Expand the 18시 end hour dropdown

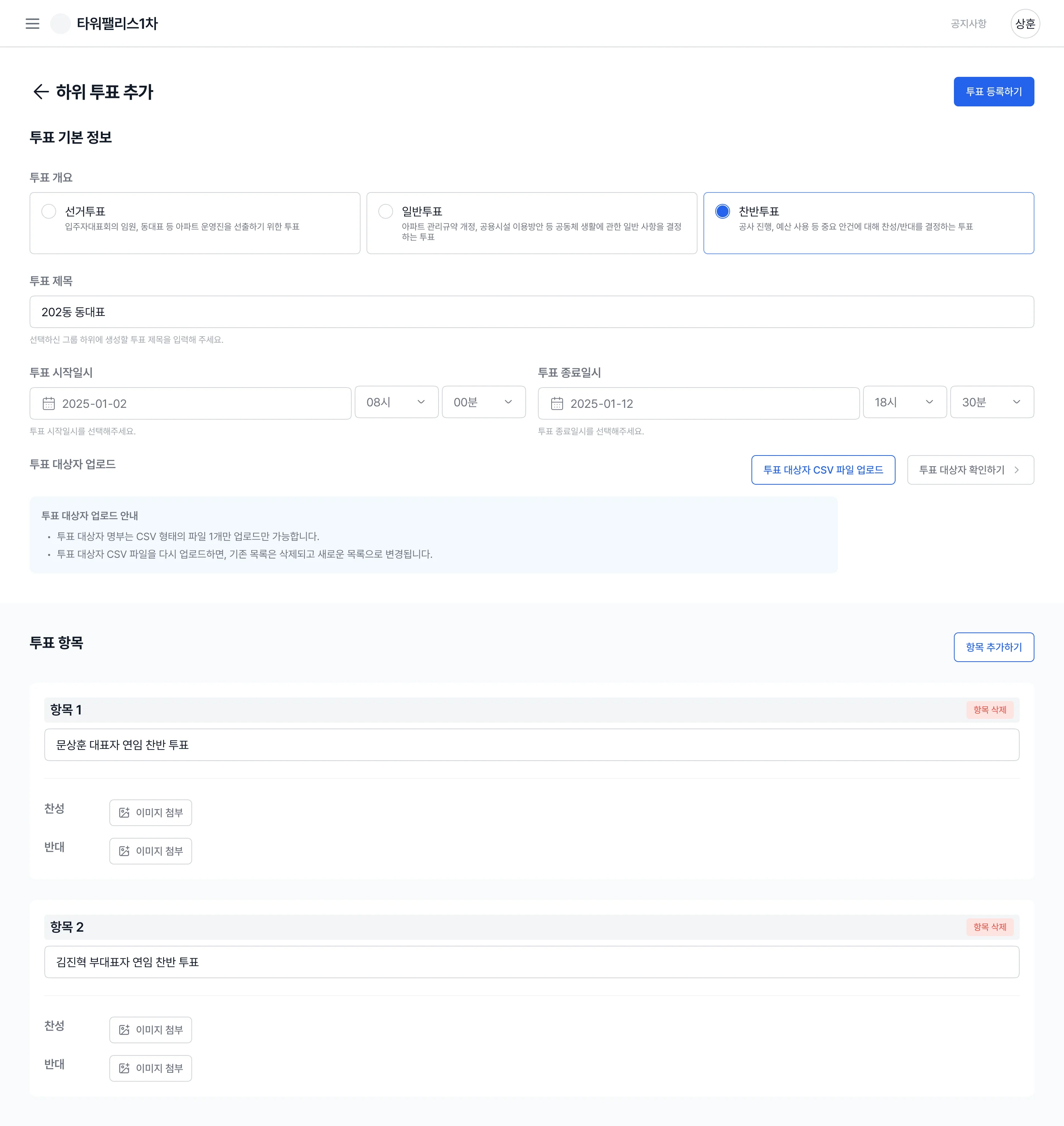click(x=904, y=402)
